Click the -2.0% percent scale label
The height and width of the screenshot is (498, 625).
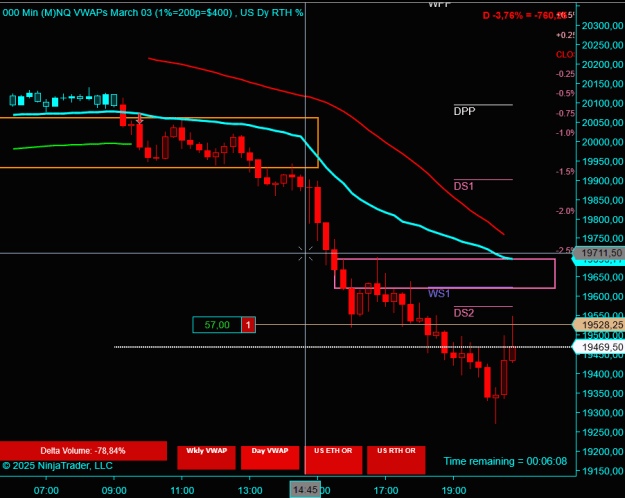pos(565,211)
